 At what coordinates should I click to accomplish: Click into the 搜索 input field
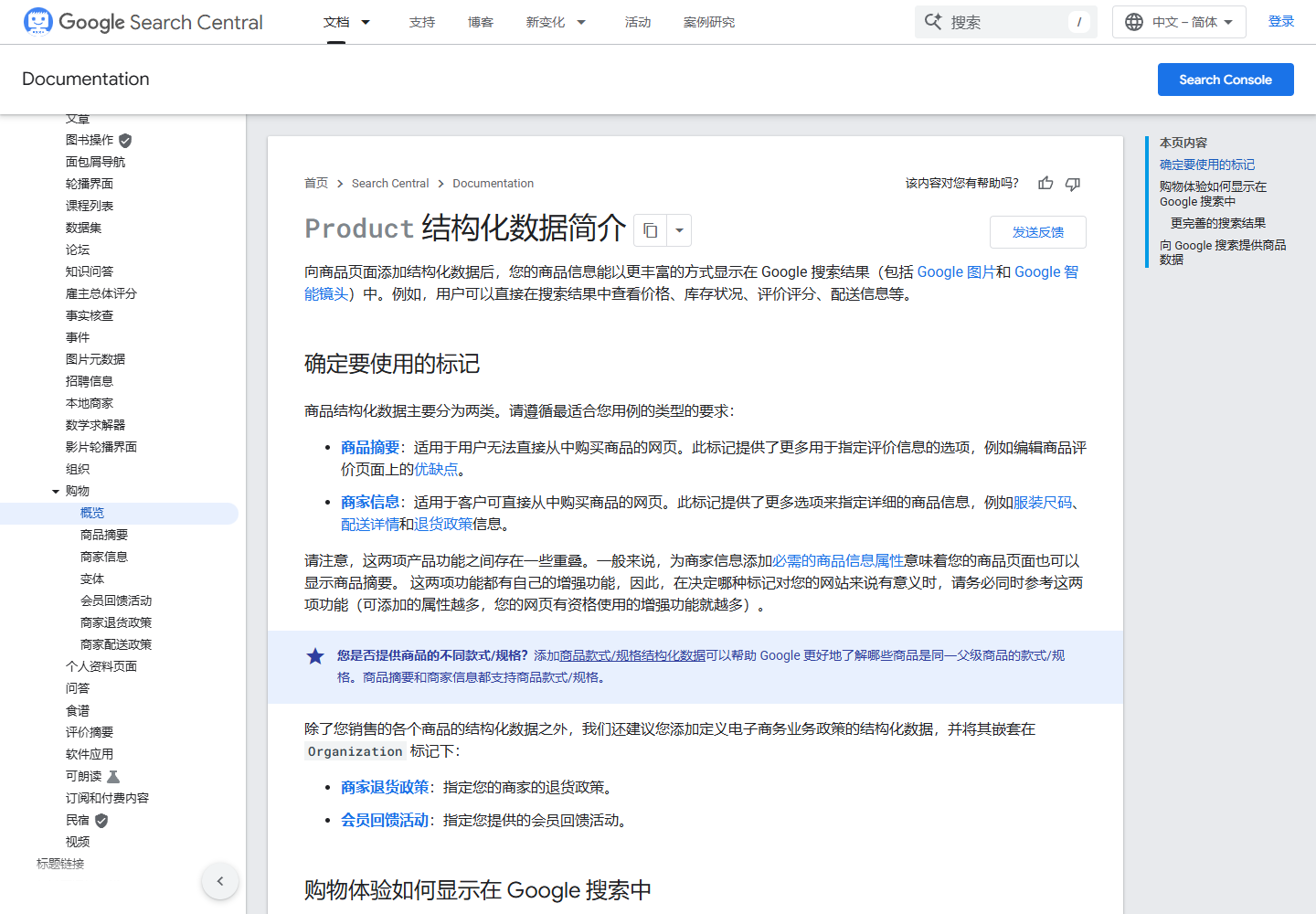pyautogui.click(x=1005, y=22)
